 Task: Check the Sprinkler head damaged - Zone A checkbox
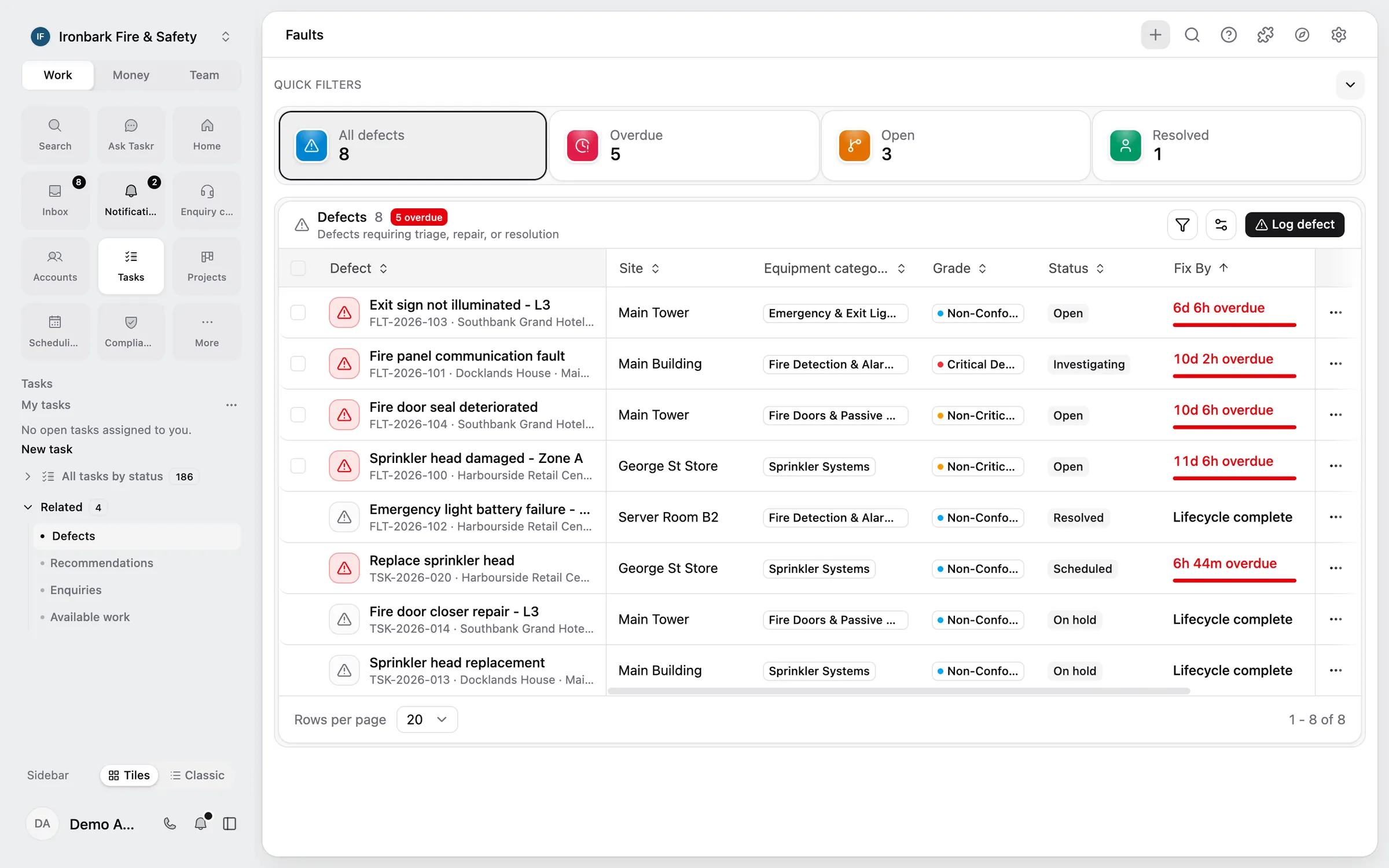coord(298,466)
